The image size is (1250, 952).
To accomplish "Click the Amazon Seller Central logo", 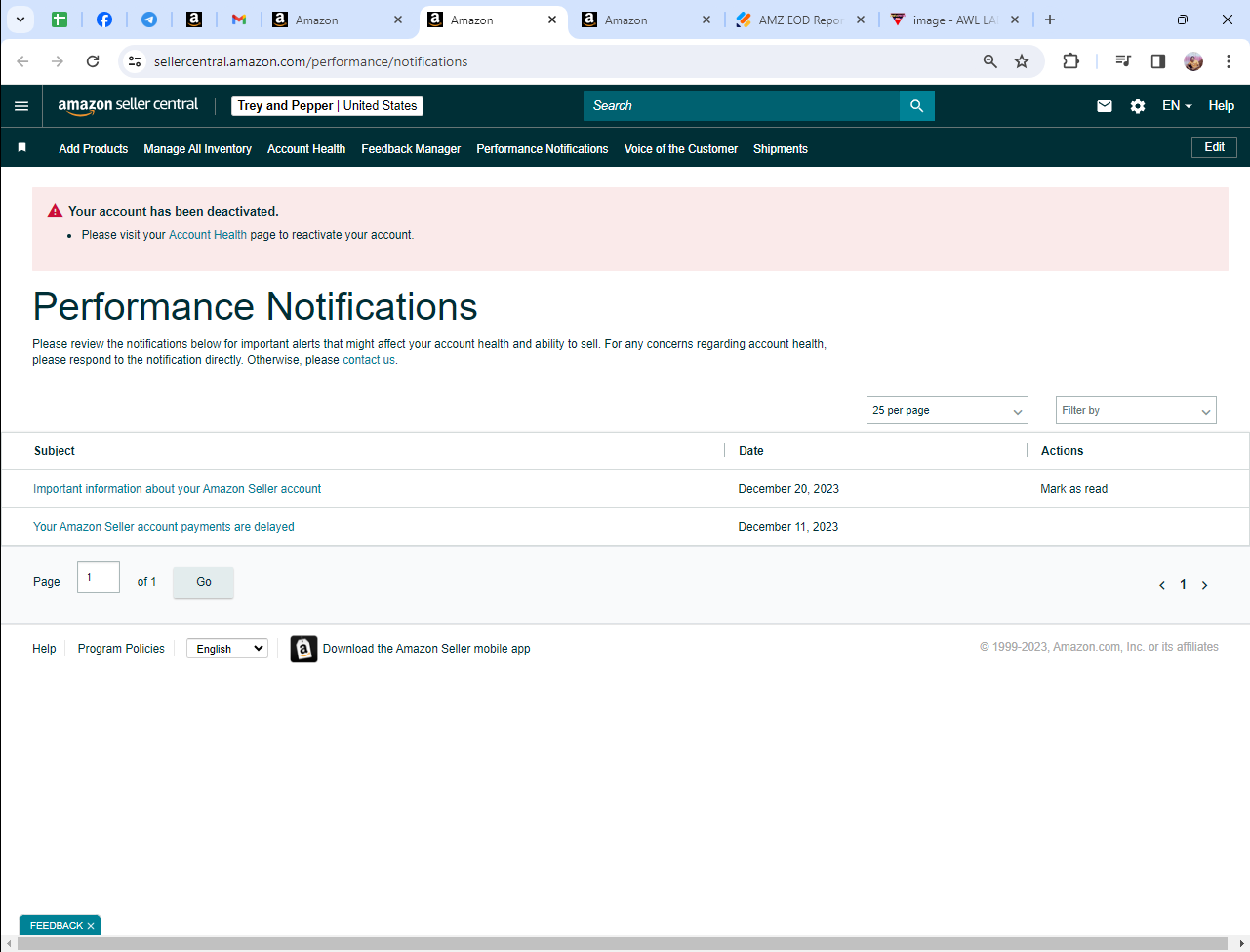I will tap(128, 105).
